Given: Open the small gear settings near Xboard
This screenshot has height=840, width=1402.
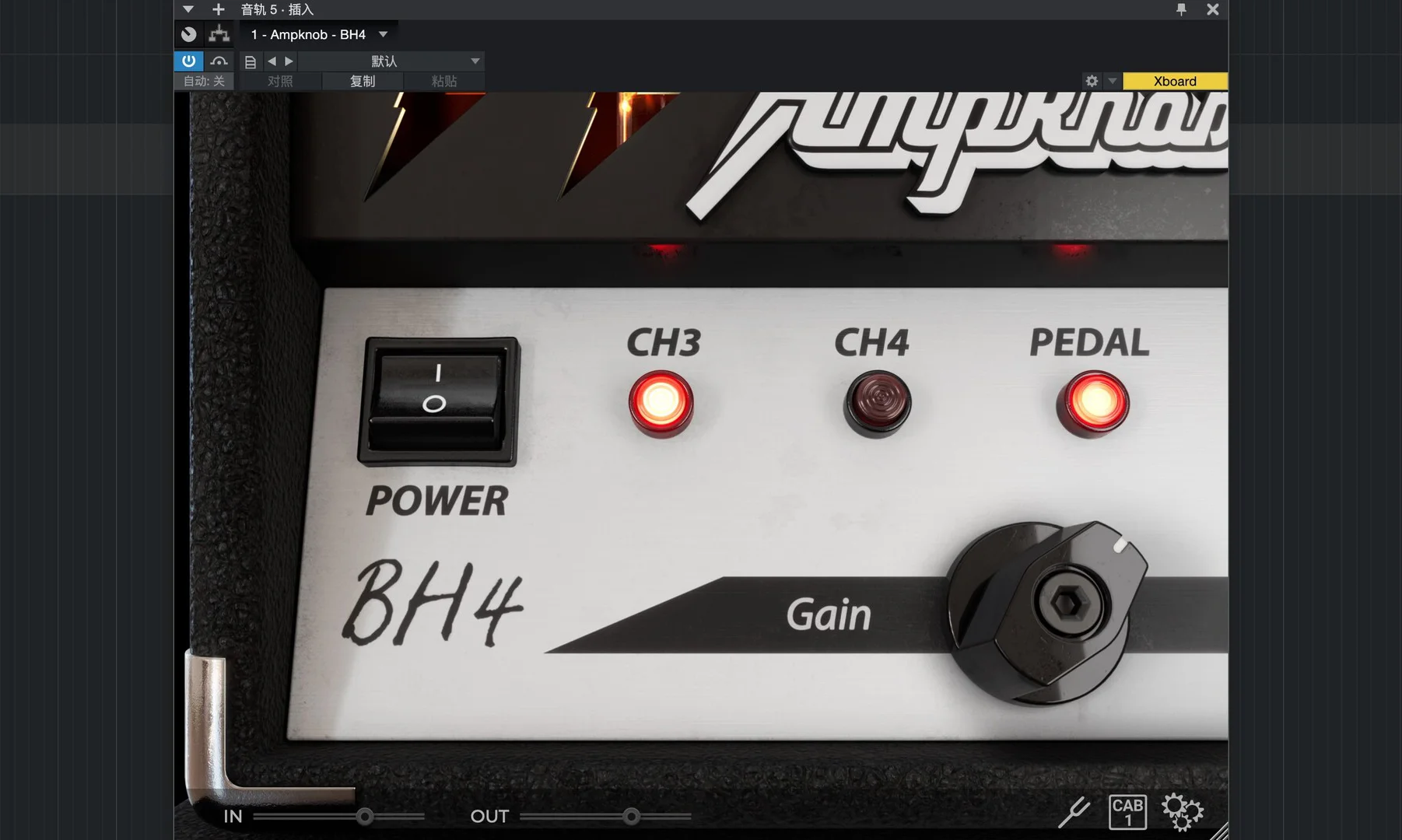Looking at the screenshot, I should click(1092, 81).
